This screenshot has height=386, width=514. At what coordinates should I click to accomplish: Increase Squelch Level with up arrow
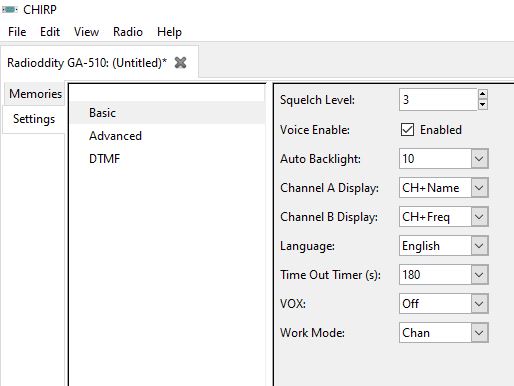pos(482,94)
